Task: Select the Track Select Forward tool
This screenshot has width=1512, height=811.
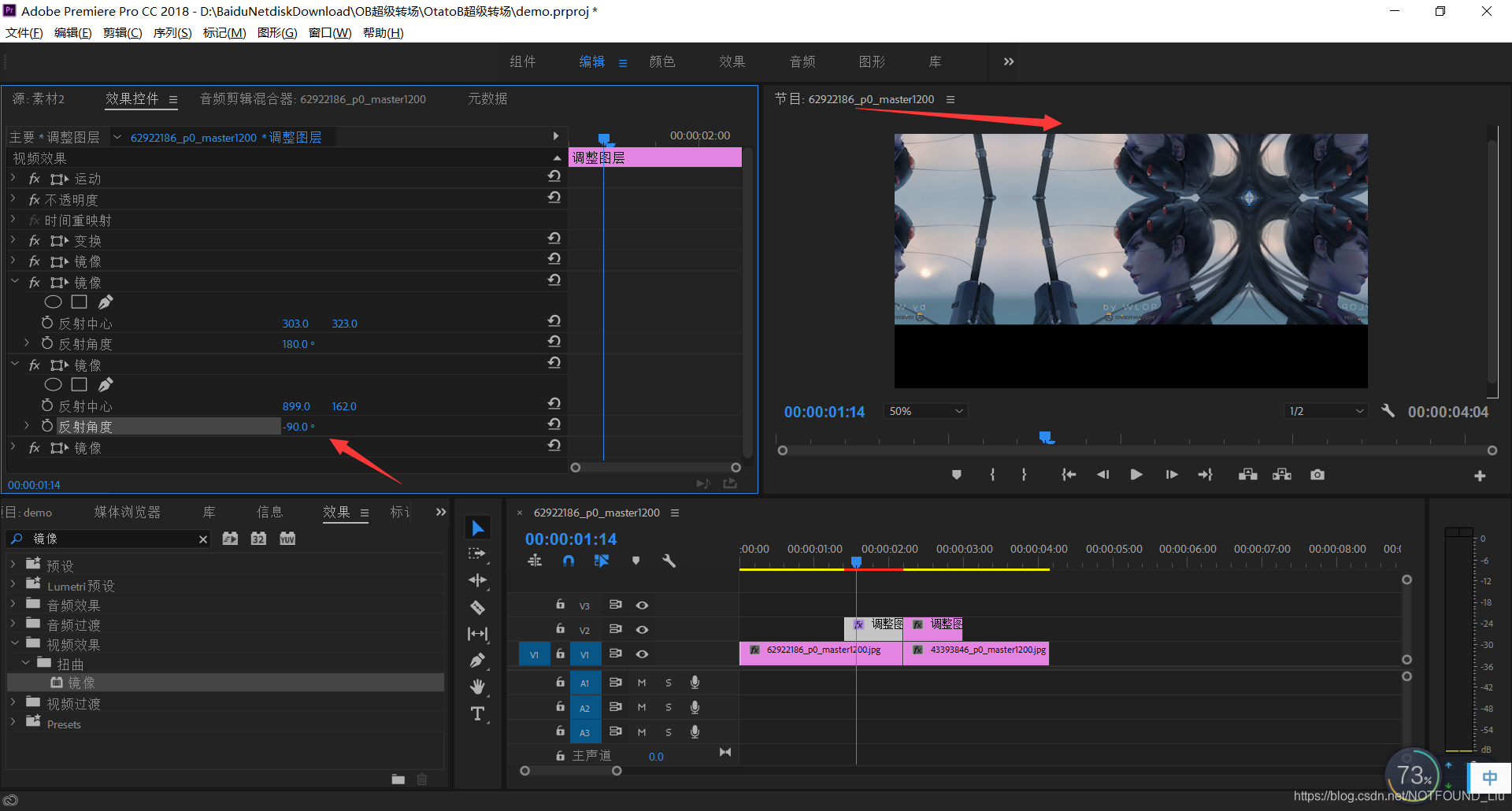Action: pos(477,554)
